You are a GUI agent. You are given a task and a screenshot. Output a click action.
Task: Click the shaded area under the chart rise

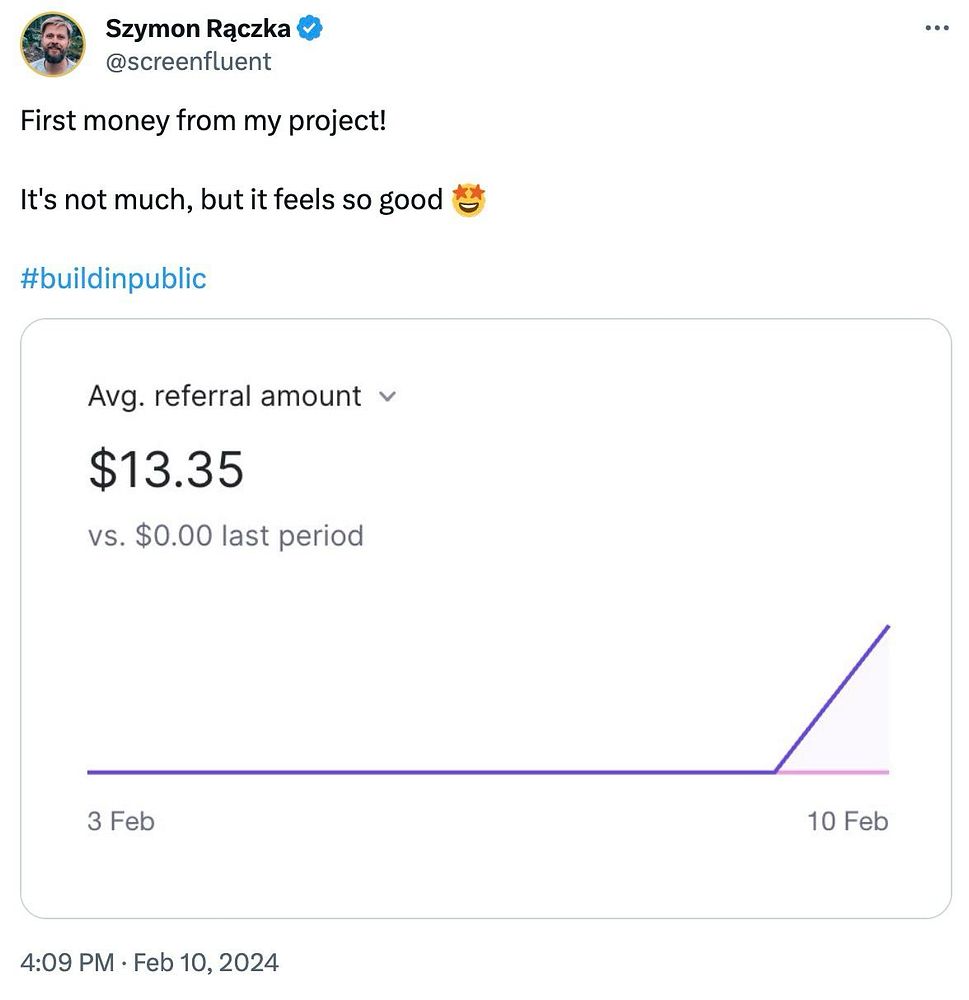tap(858, 730)
